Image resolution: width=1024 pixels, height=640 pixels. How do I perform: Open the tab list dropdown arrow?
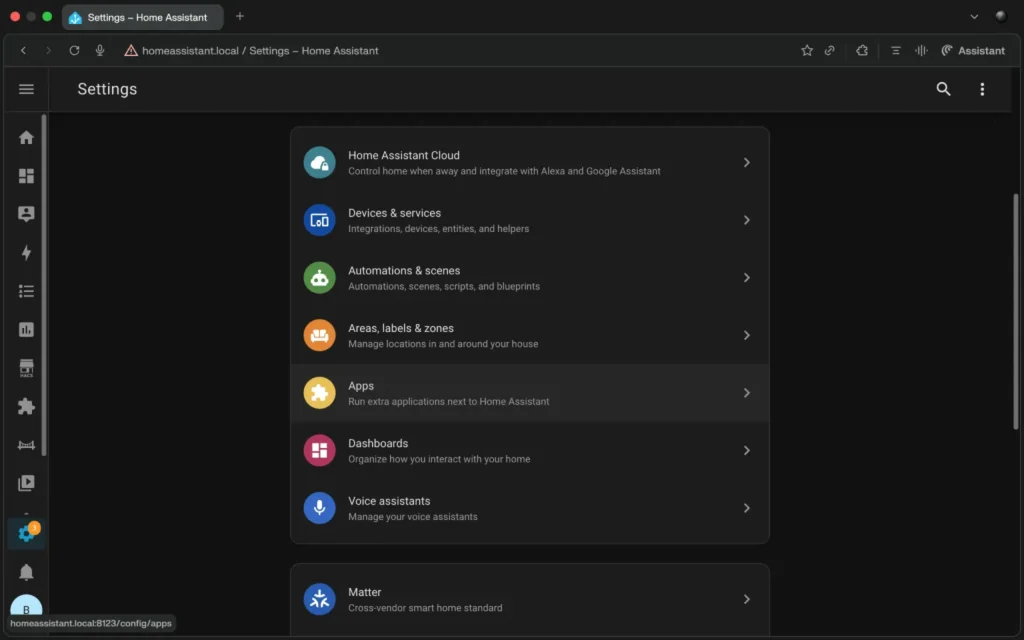click(974, 17)
